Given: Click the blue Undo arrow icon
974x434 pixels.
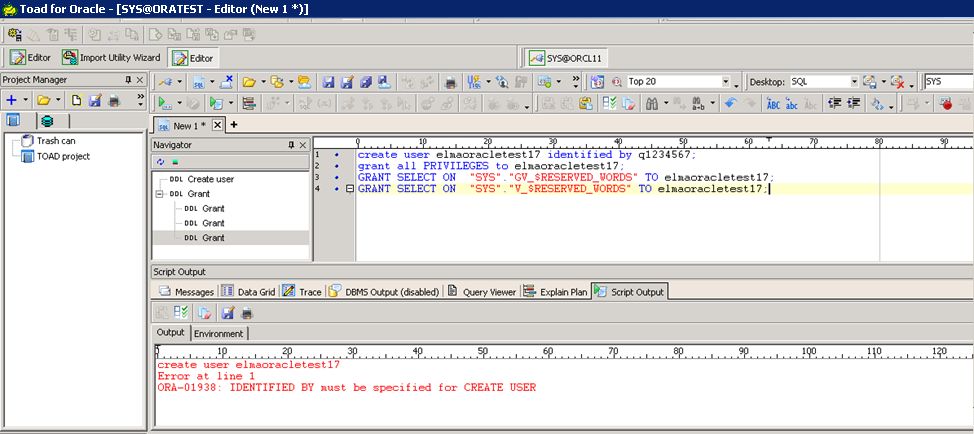Looking at the screenshot, I should 730,104.
